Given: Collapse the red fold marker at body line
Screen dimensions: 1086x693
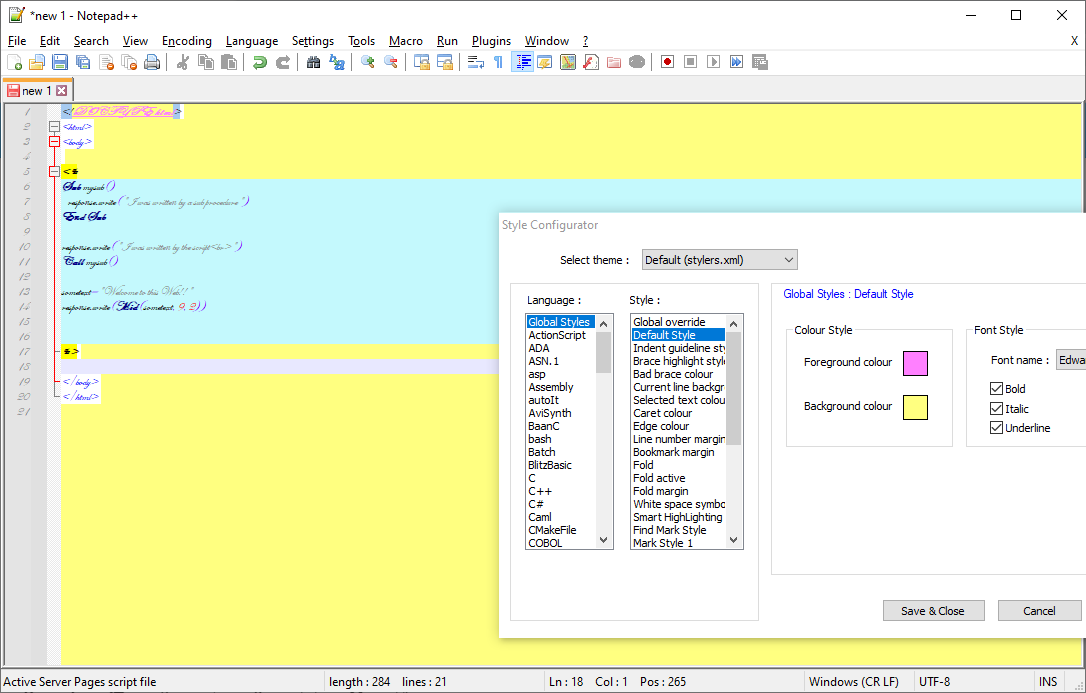Looking at the screenshot, I should [x=54, y=142].
